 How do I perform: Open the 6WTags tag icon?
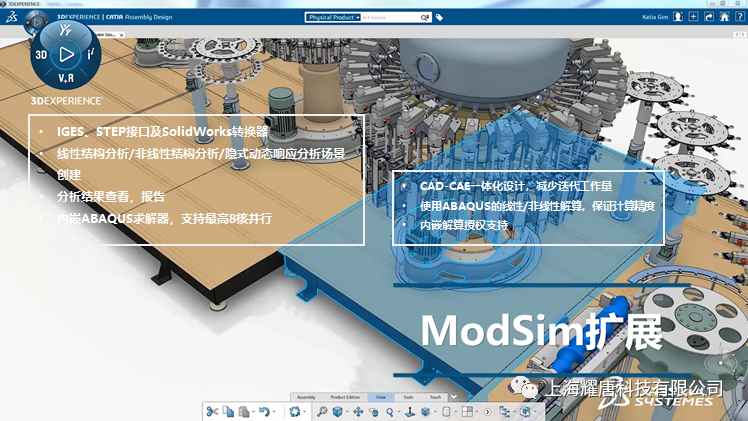(x=439, y=18)
